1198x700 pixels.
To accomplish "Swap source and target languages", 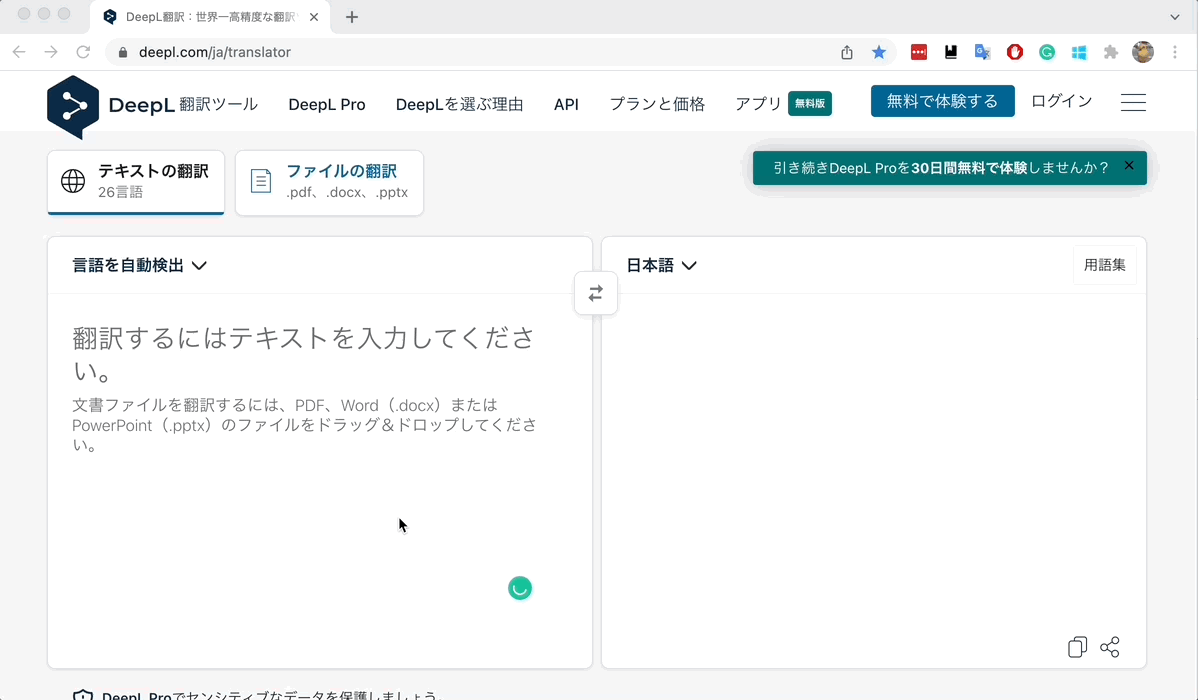I will [x=596, y=293].
